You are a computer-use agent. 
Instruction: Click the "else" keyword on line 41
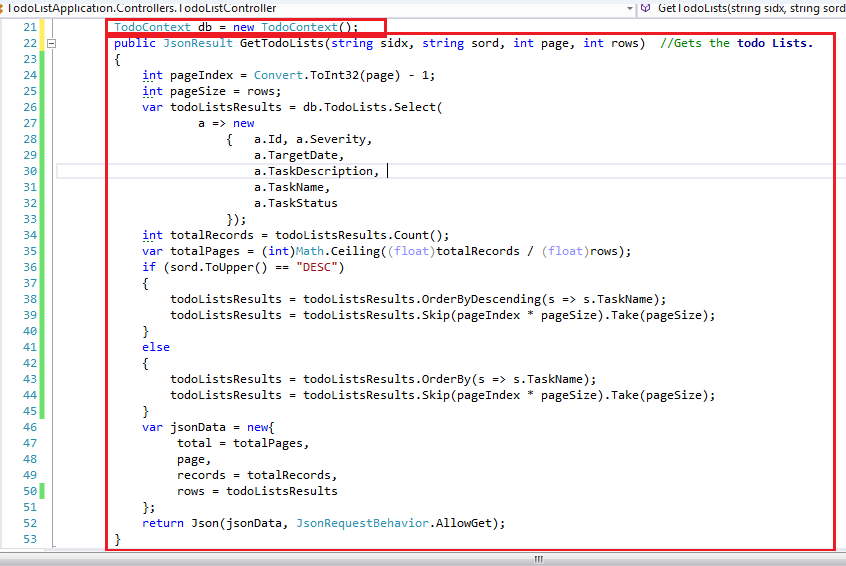coord(156,347)
